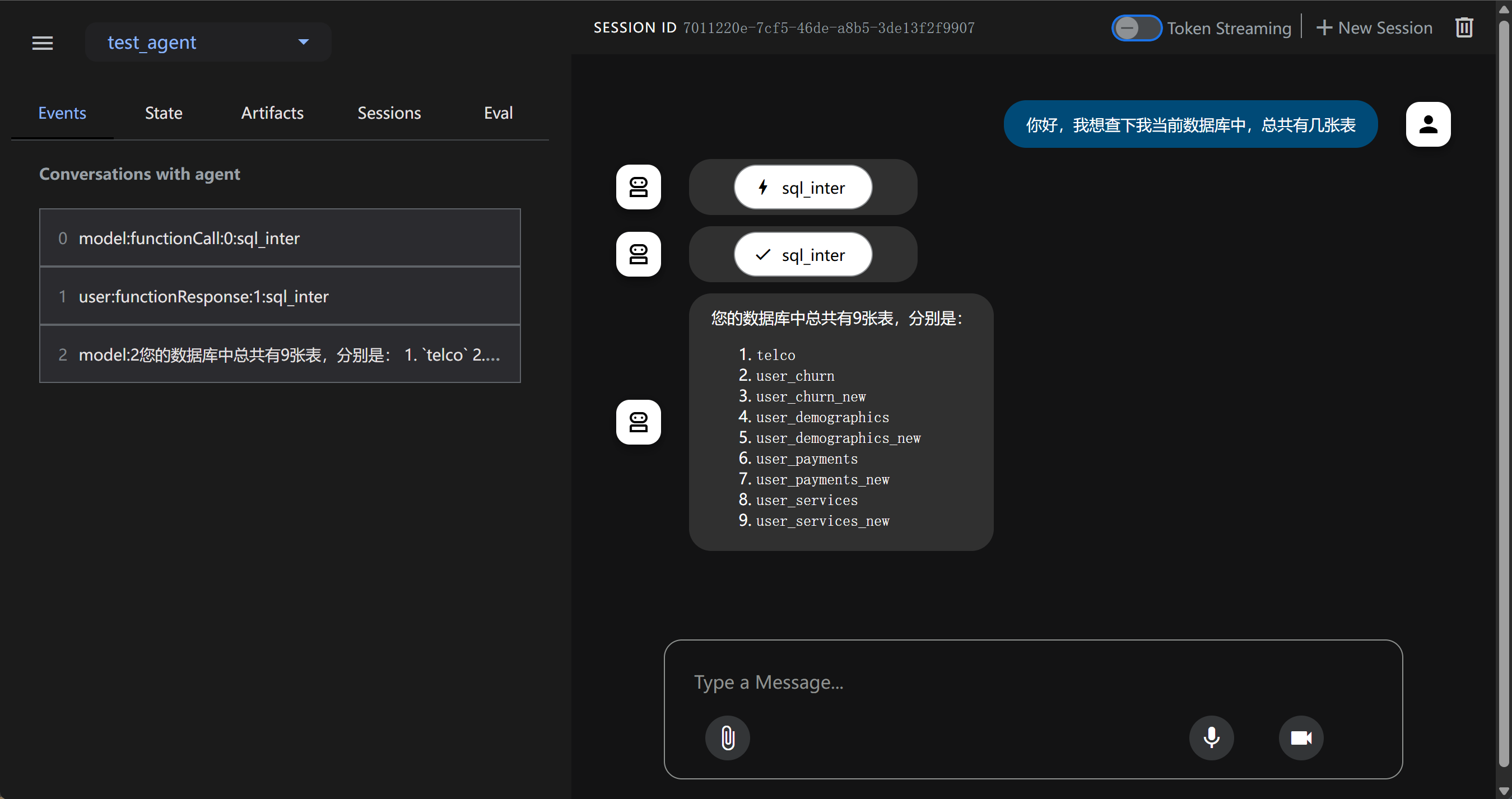Screen dimensions: 1512x799
Task: Start video with the camera icon
Action: point(1301,737)
